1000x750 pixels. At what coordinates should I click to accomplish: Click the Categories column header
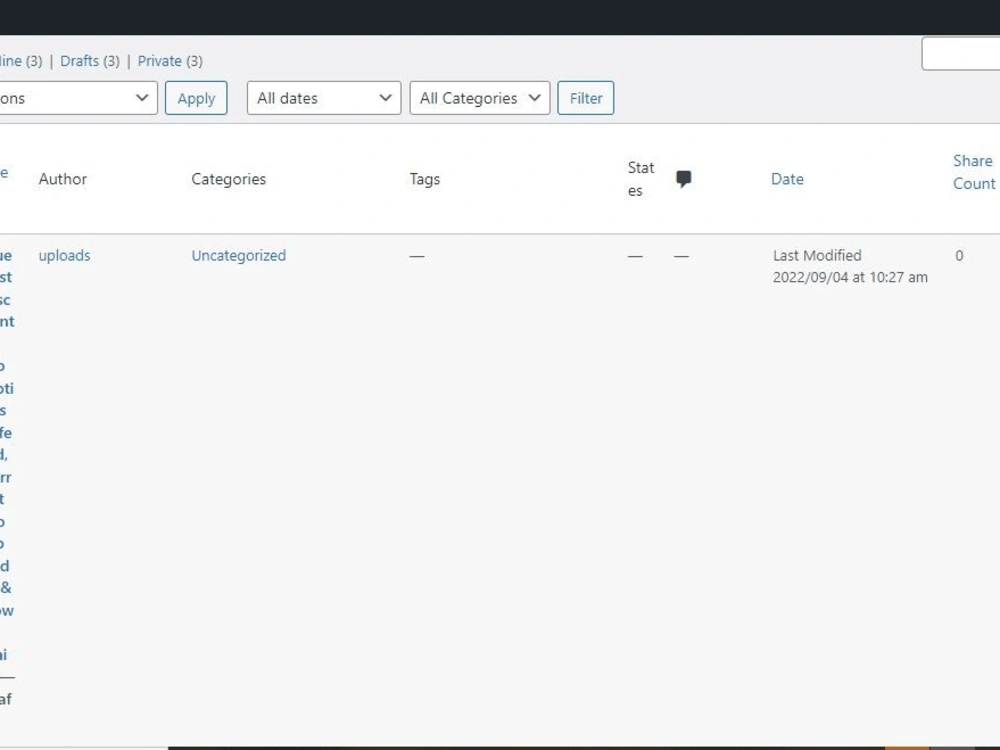click(x=228, y=179)
